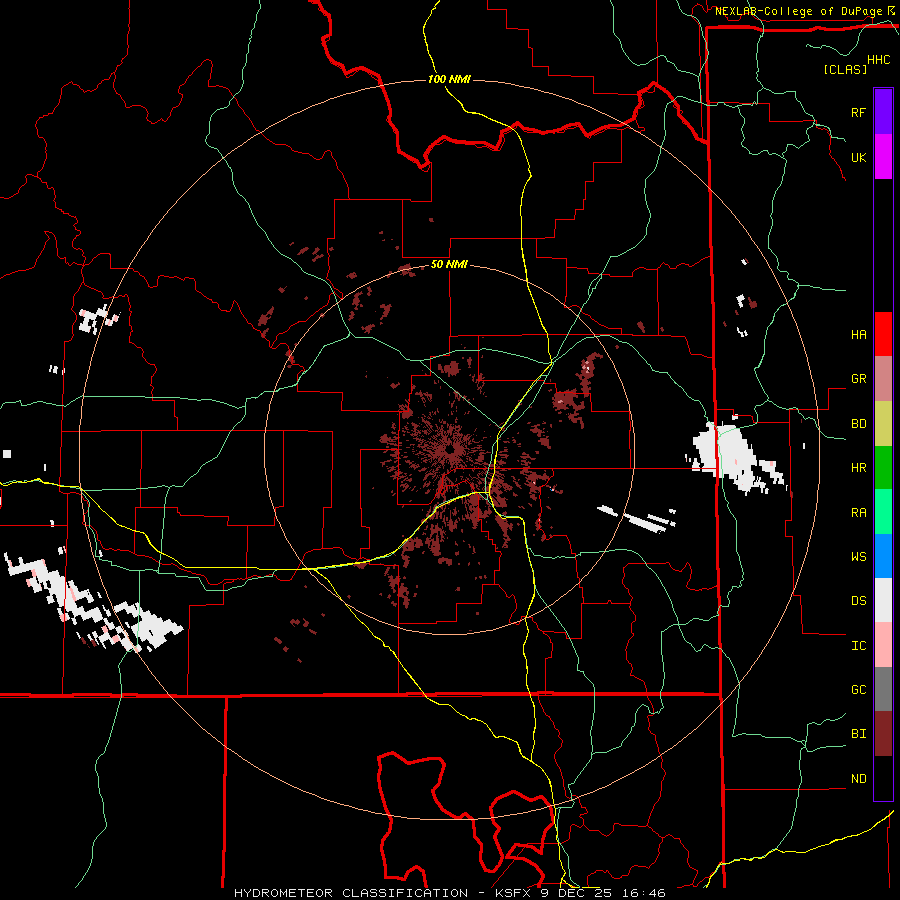Click the HYDROMETEOR CLASSIFICATION title text
This screenshot has height=900, width=900.
(x=351, y=893)
